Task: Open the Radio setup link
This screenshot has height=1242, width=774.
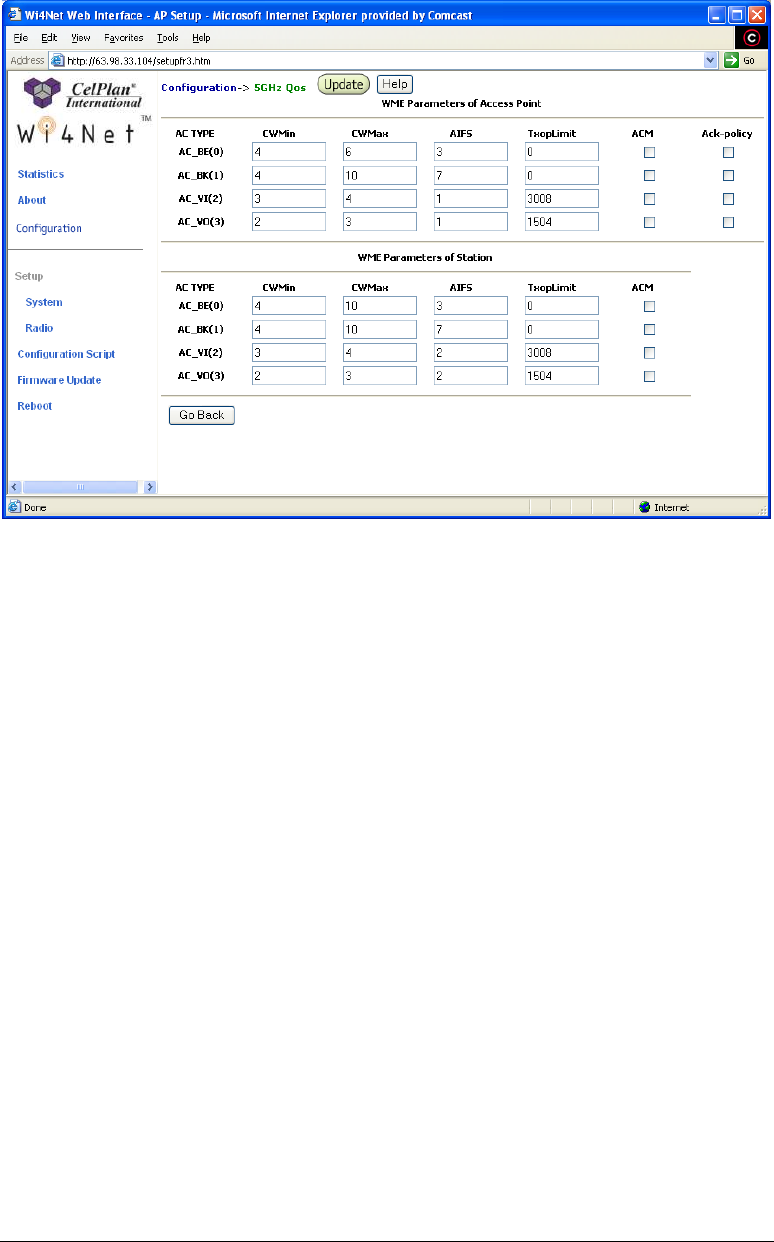Action: tap(40, 328)
